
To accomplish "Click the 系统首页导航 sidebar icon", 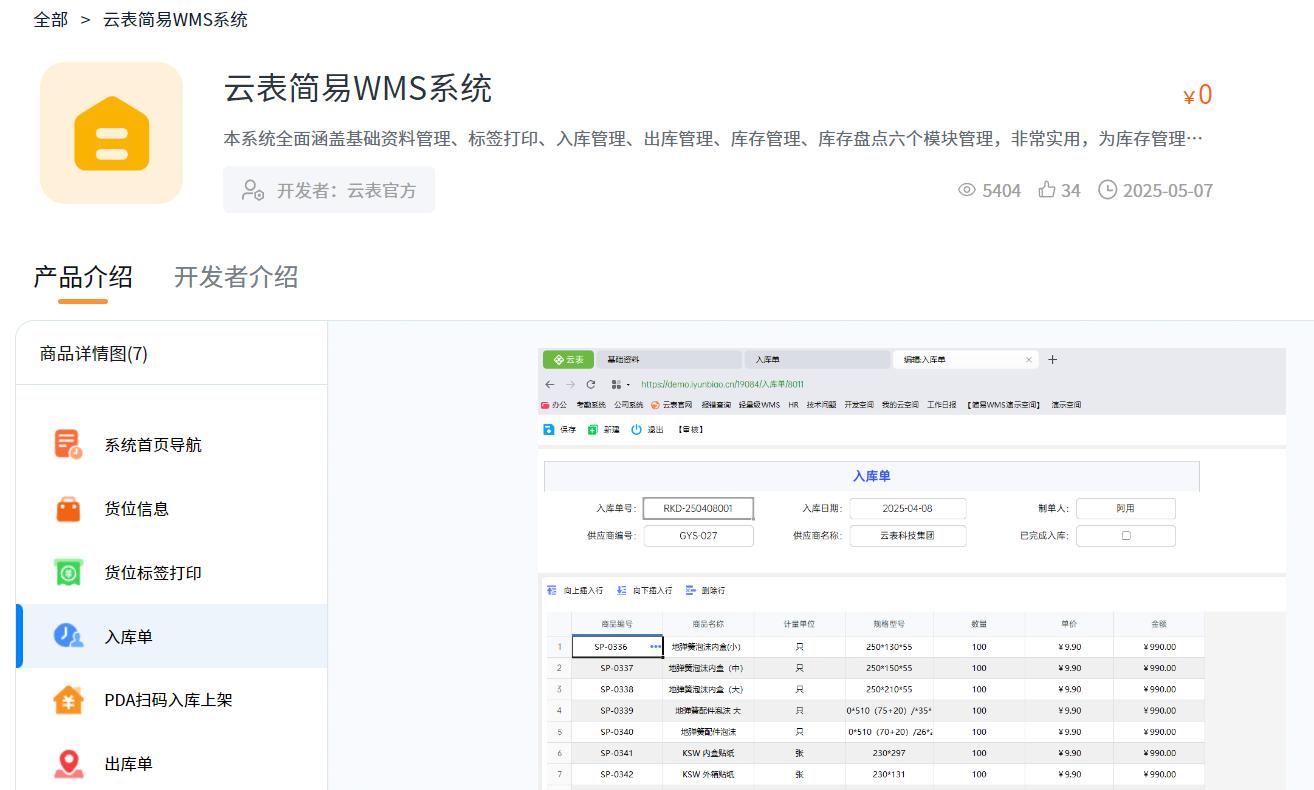I will coord(69,445).
